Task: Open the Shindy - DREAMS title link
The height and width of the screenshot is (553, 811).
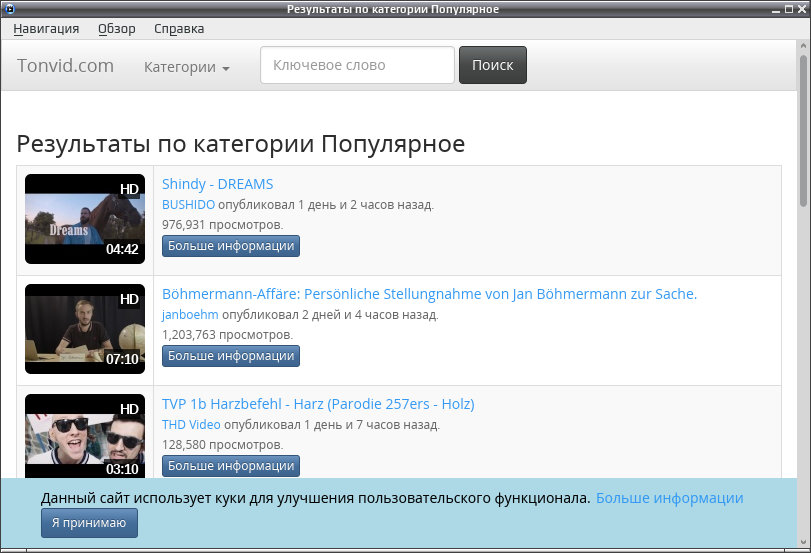Action: (x=217, y=184)
